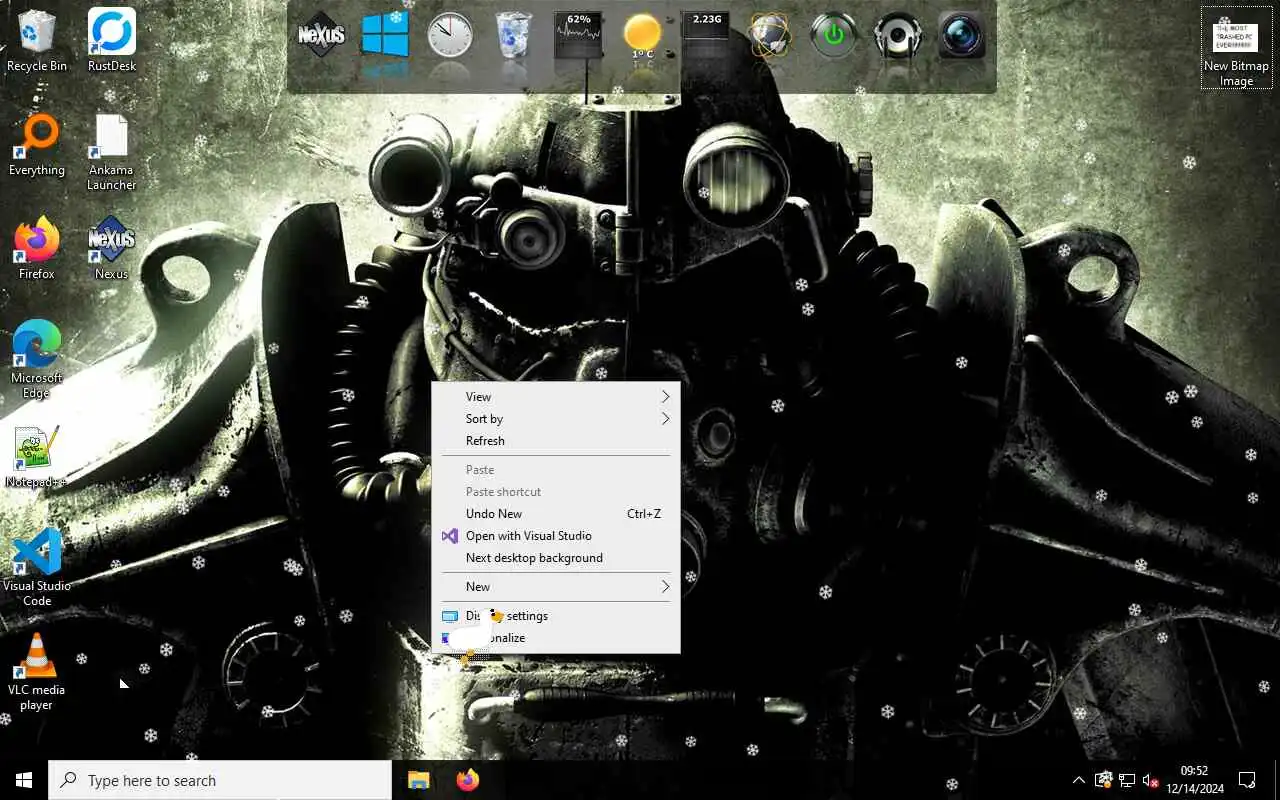This screenshot has width=1280, height=800.
Task: Select the VLC media player desktop shortcut
Action: point(37,672)
